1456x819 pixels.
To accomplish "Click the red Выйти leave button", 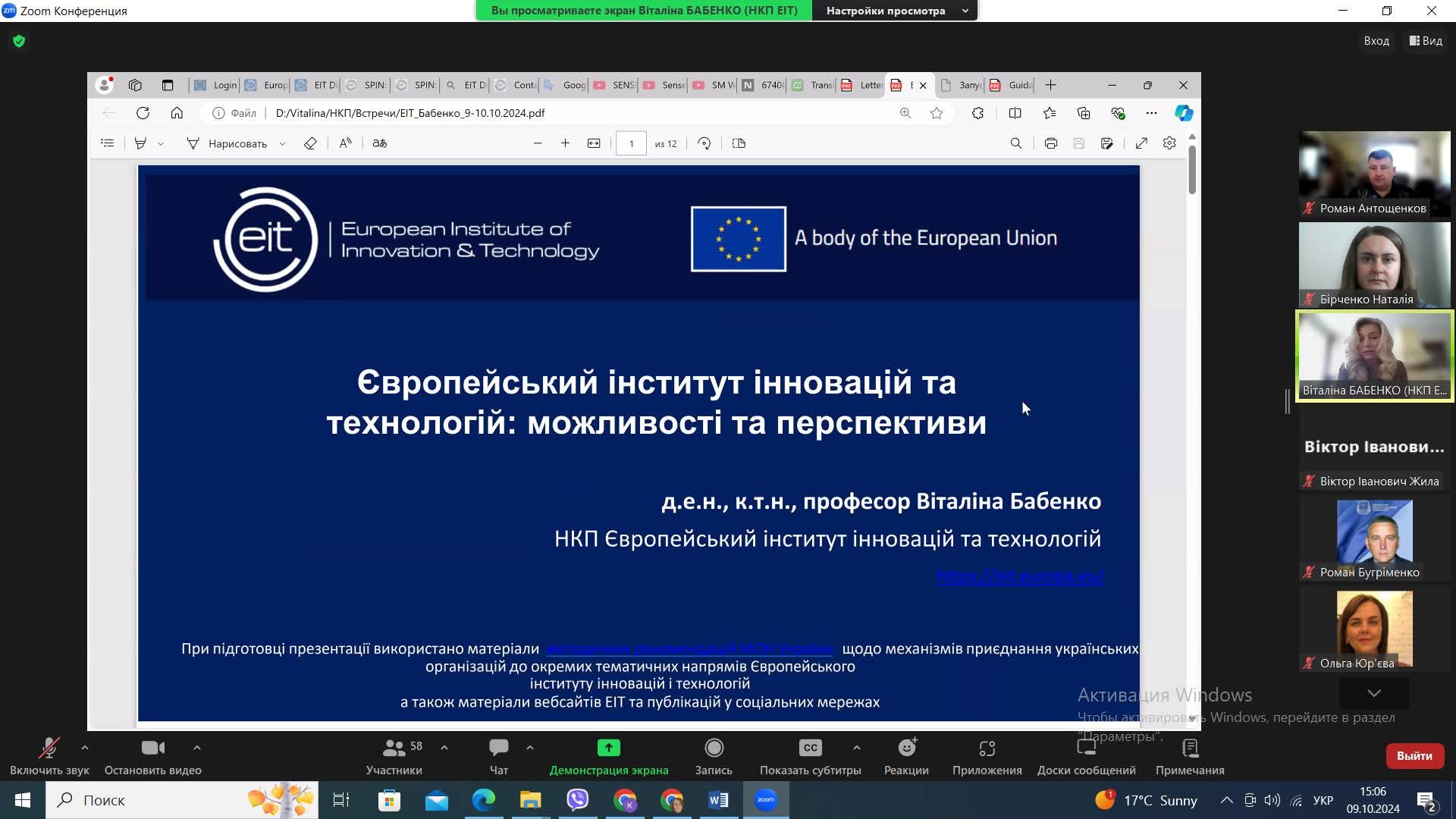I will click(x=1414, y=756).
